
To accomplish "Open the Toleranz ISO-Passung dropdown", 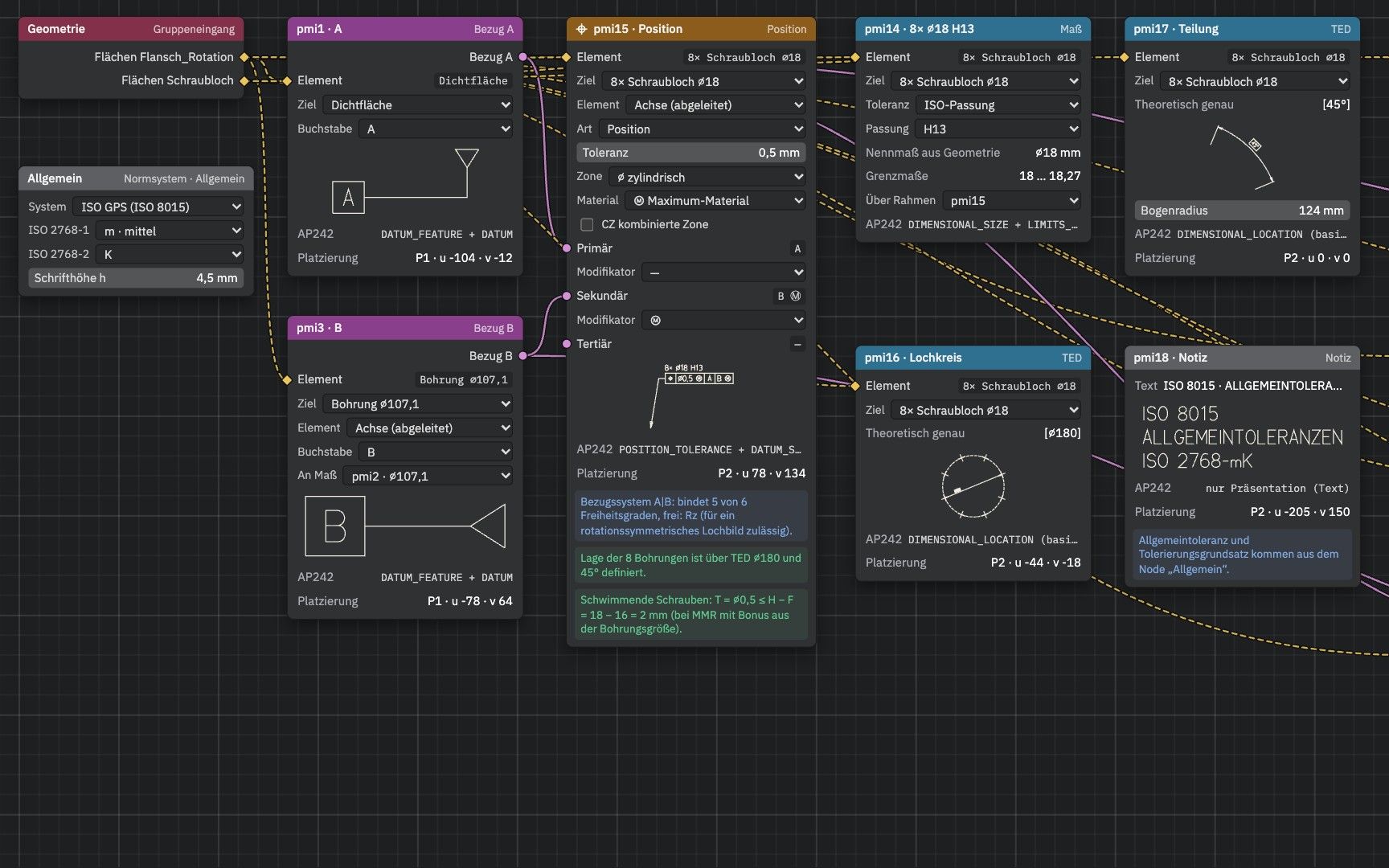I will [x=998, y=104].
